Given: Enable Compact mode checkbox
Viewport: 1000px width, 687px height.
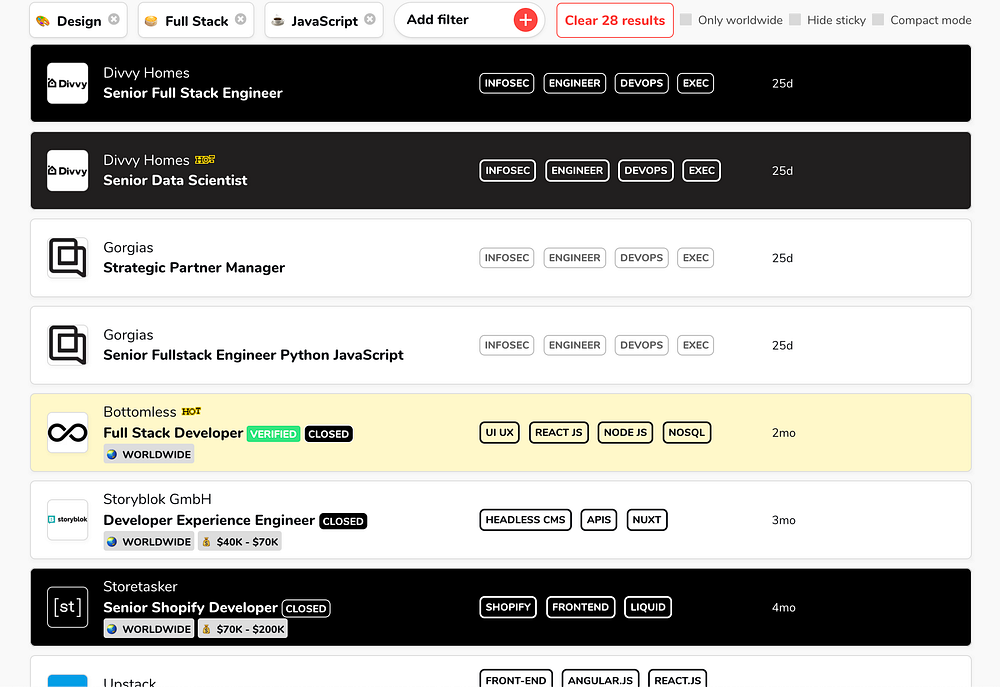Looking at the screenshot, I should tap(878, 19).
